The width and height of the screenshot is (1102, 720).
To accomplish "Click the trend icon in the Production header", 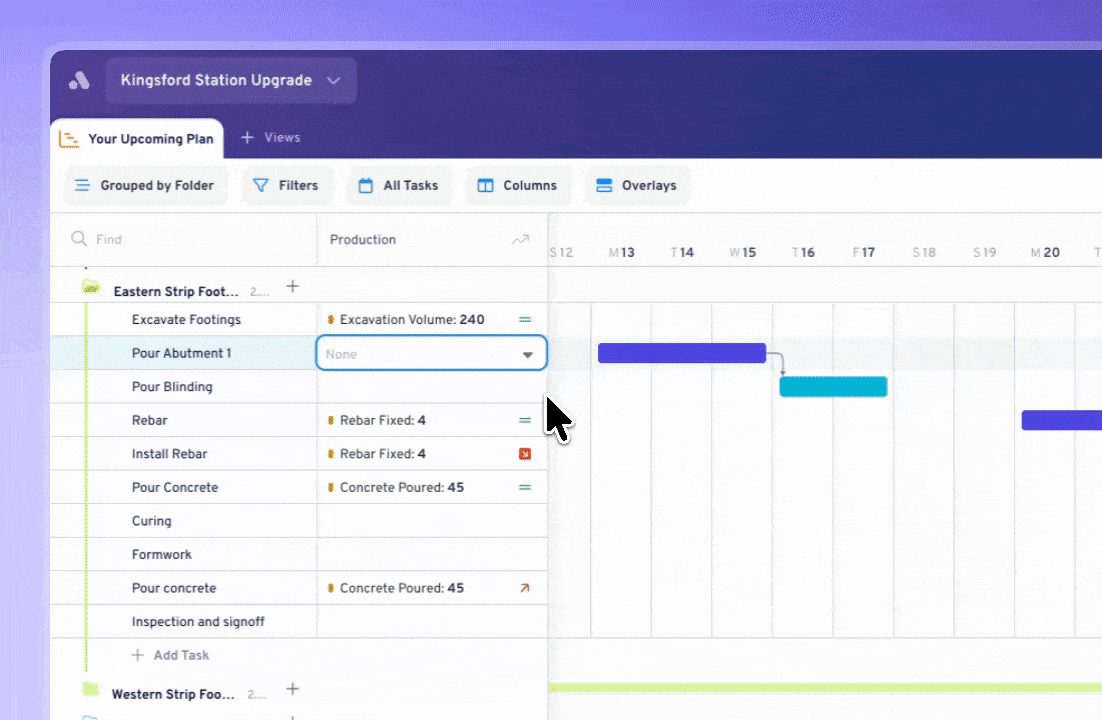I will tap(520, 240).
